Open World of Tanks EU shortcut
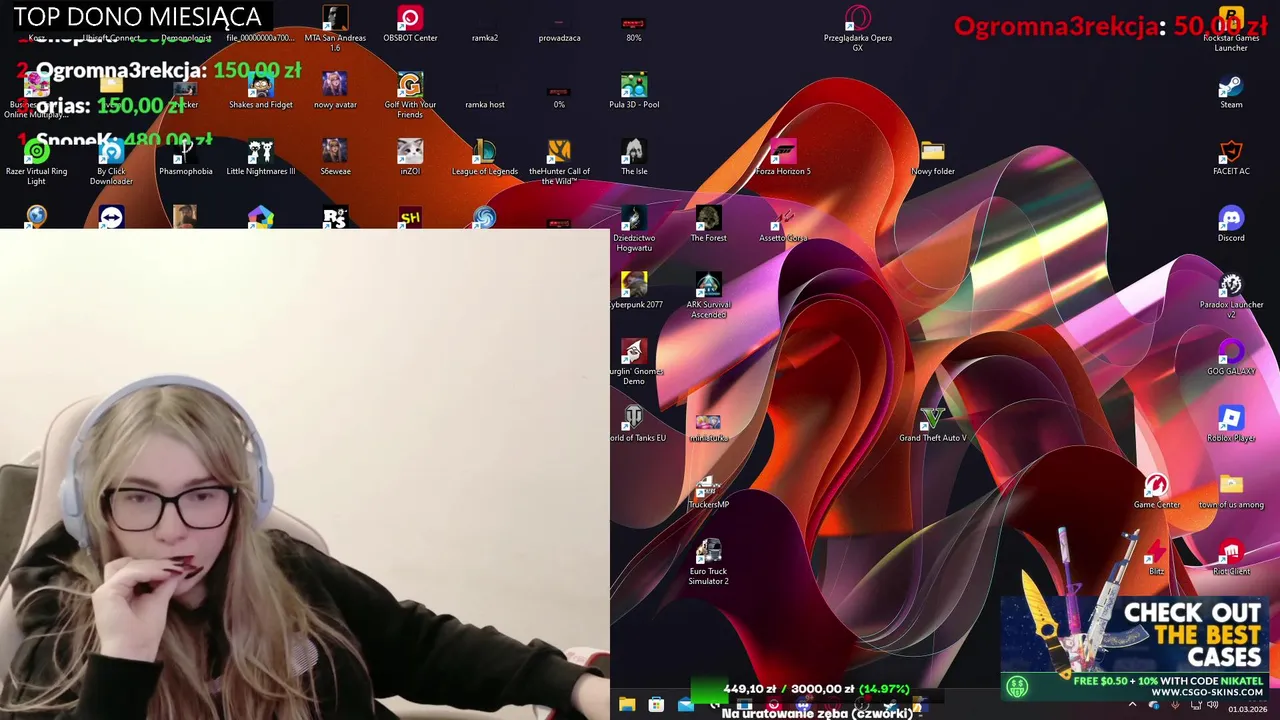Viewport: 1280px width, 720px height. (x=638, y=424)
